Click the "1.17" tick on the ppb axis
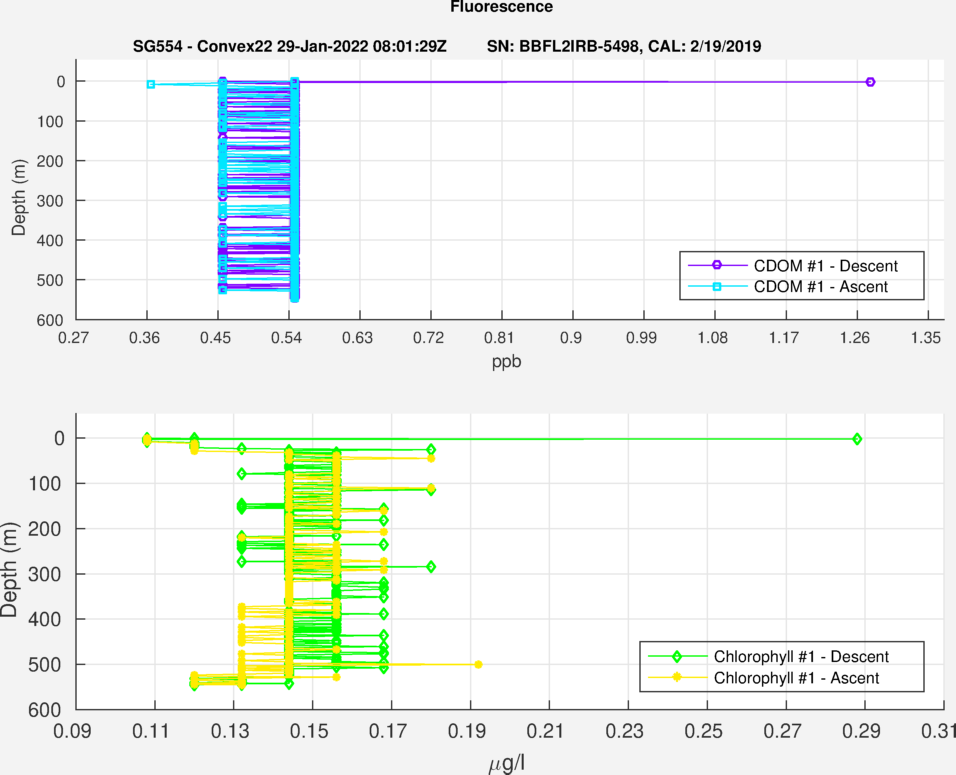956x775 pixels. click(783, 338)
